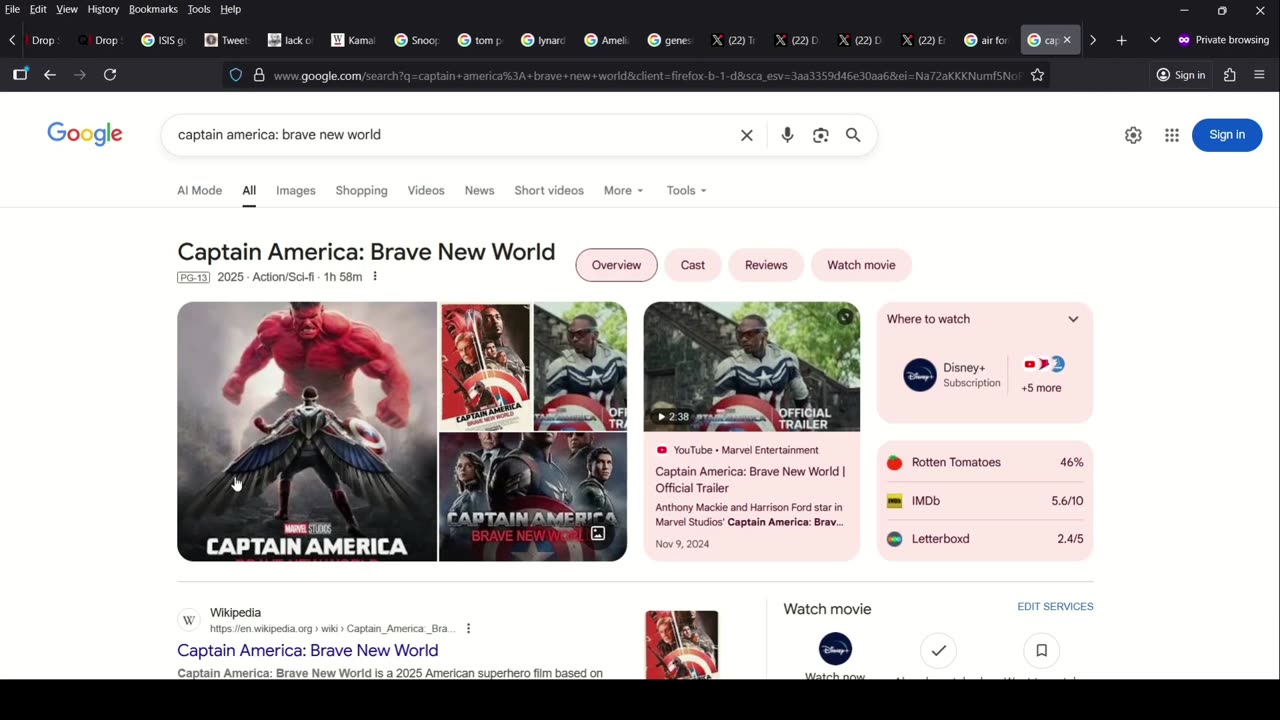Switch to the Snoop browser tab
The width and height of the screenshot is (1280, 720).
pos(416,40)
